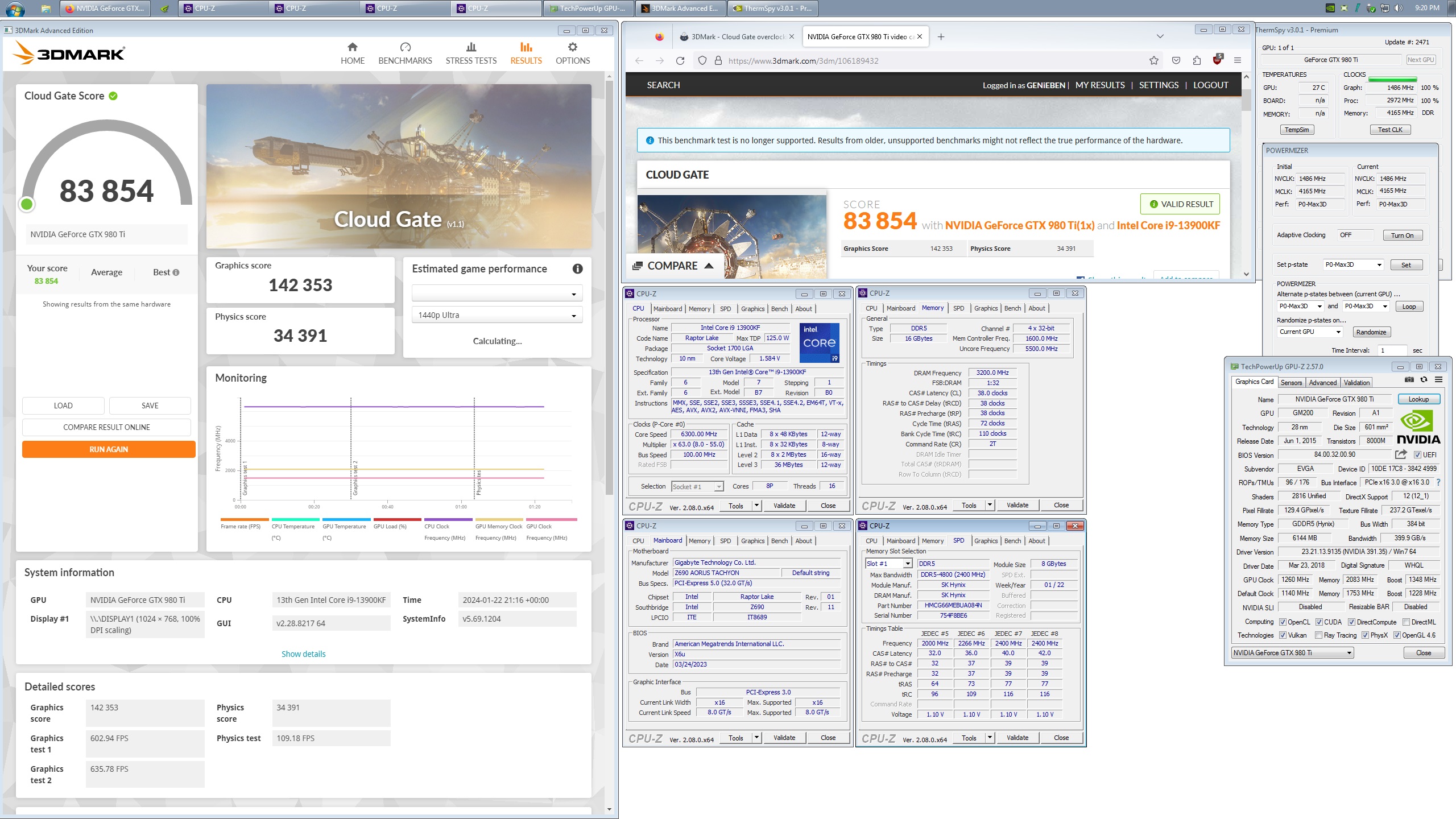Click info icon beside Estimated game performance
This screenshot has width=1456, height=819.
pyautogui.click(x=577, y=268)
